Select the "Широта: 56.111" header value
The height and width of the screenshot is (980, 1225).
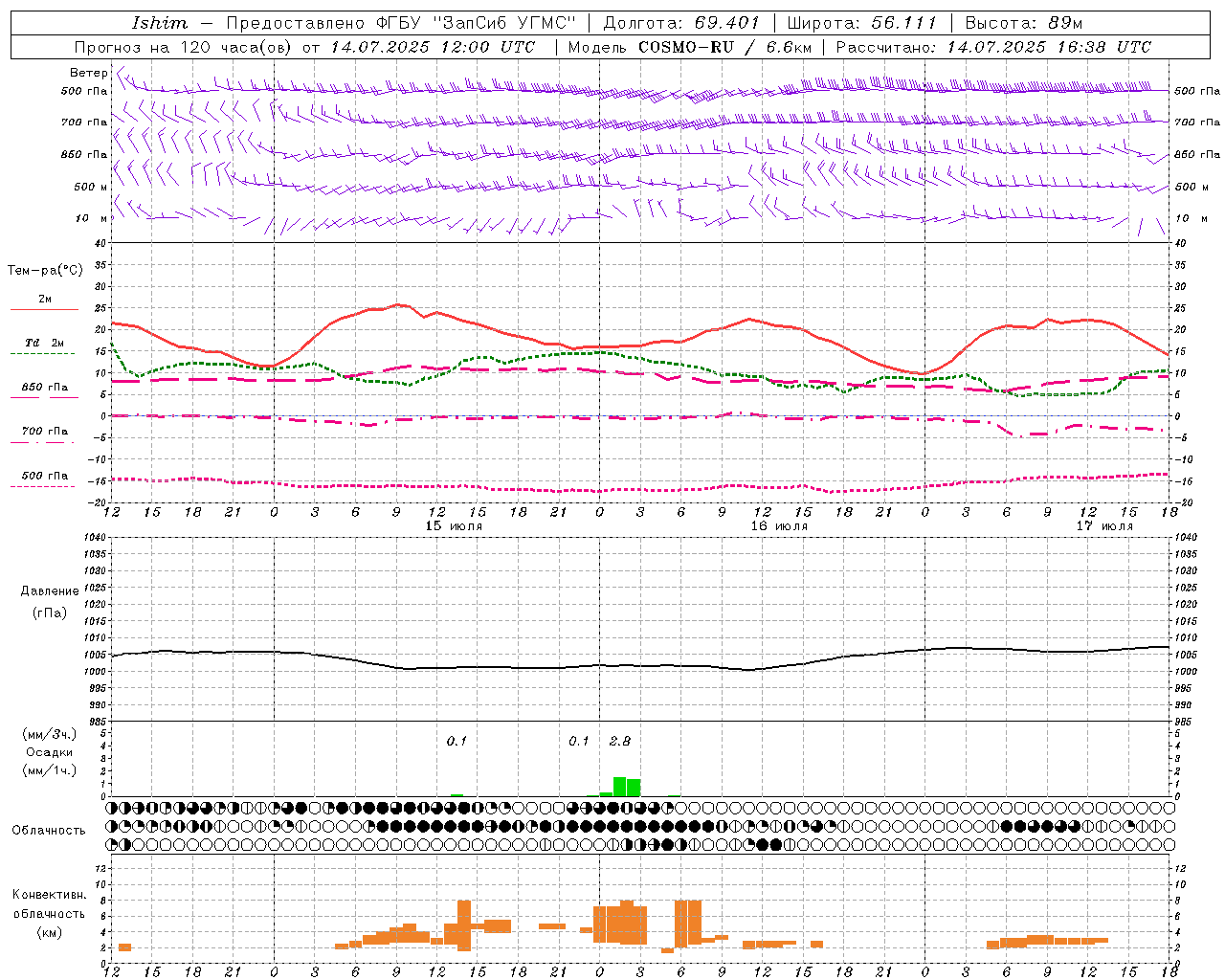861,23
